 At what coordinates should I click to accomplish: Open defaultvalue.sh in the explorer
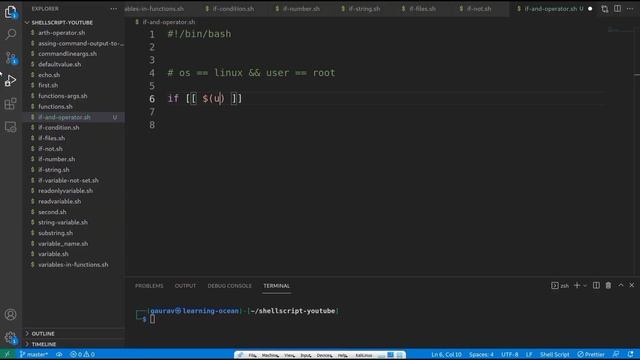(x=60, y=64)
